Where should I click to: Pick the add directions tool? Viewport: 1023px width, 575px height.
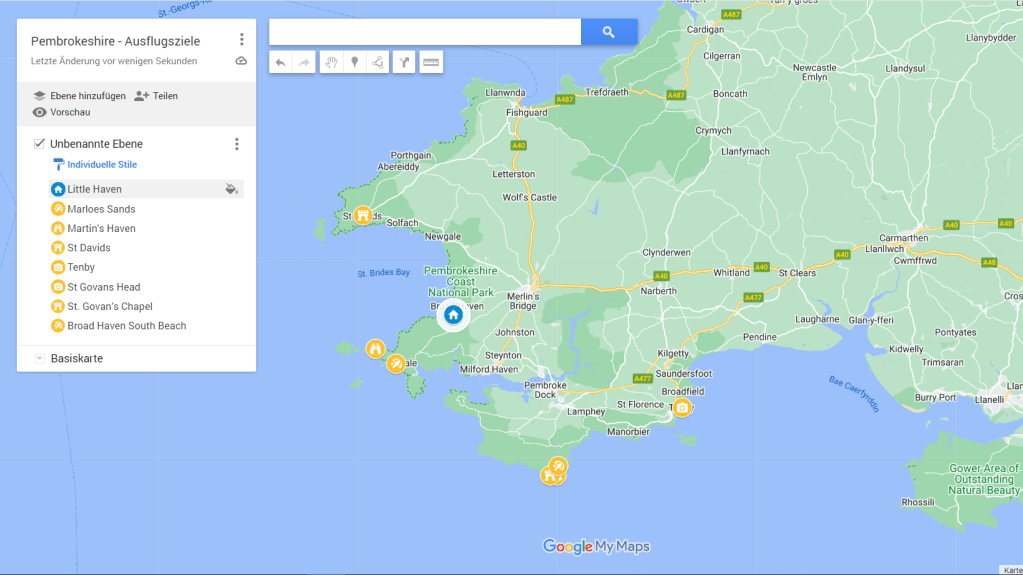pyautogui.click(x=404, y=62)
